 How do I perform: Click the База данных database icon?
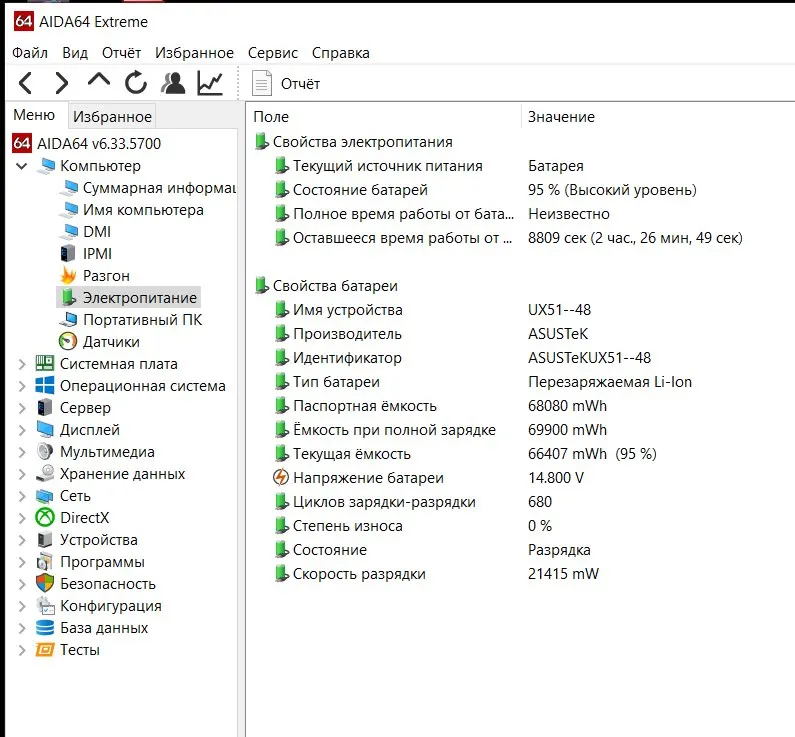pos(45,628)
